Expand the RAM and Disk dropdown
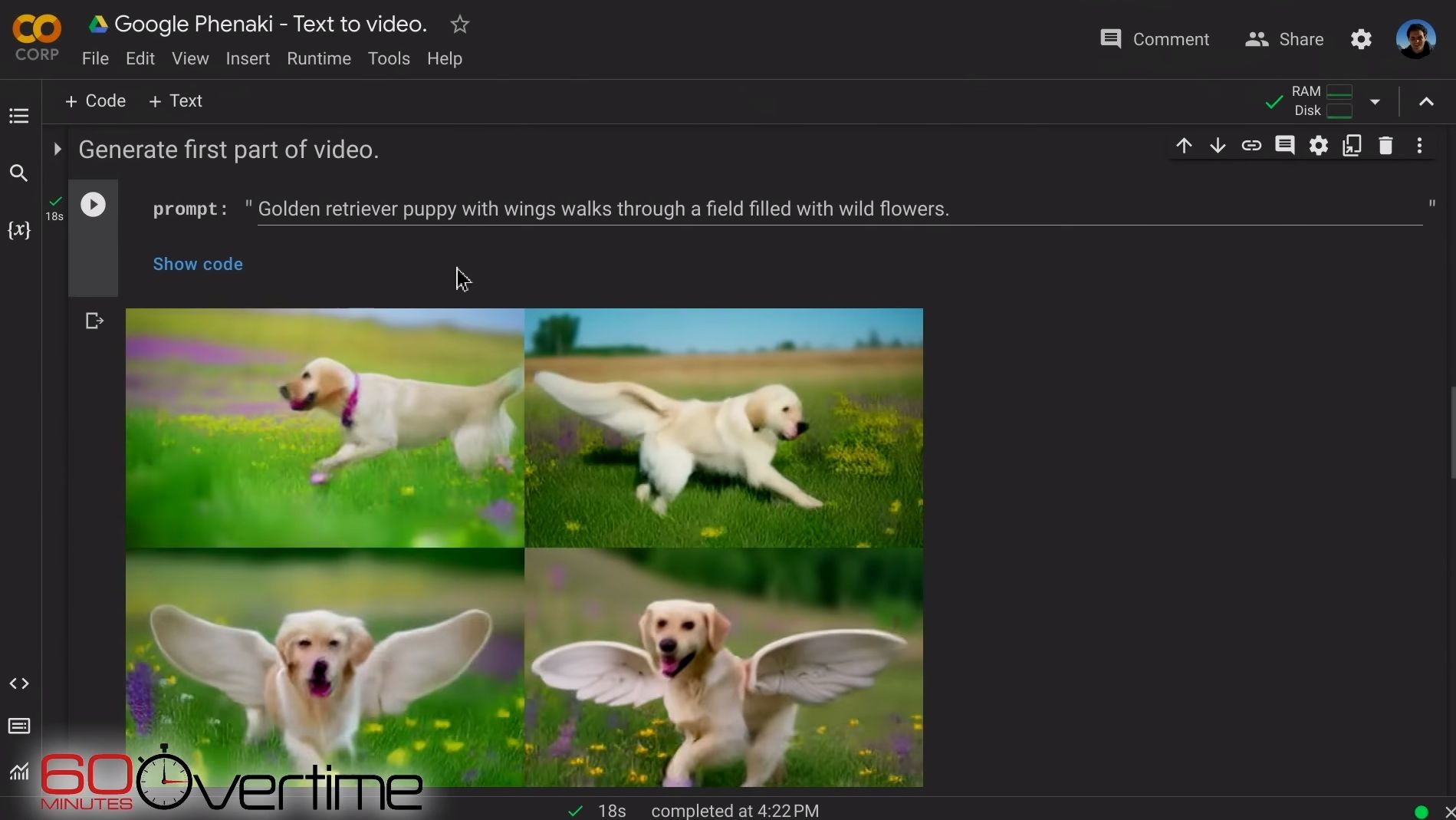1456x820 pixels. pos(1375,101)
